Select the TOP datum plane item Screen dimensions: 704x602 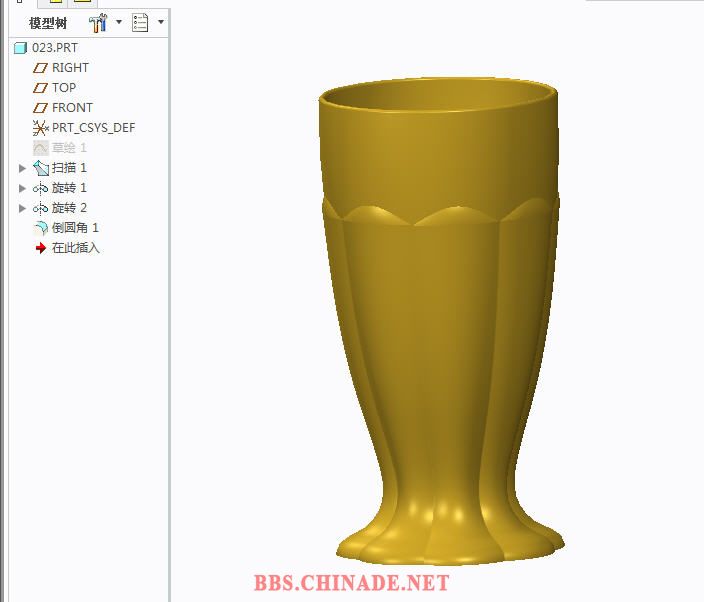(64, 87)
